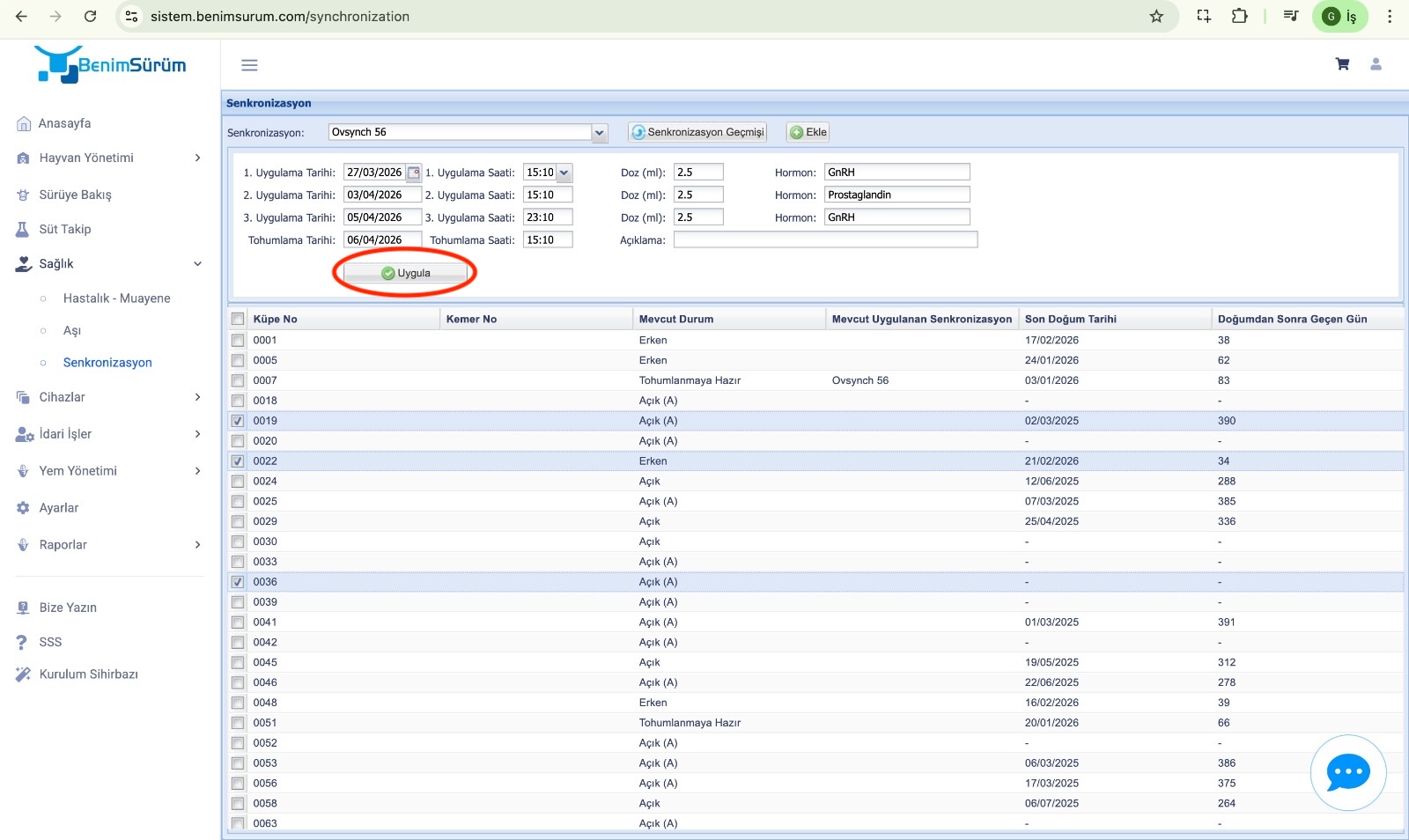Open the shopping cart icon
Viewport: 1409px width, 840px height.
(1342, 64)
